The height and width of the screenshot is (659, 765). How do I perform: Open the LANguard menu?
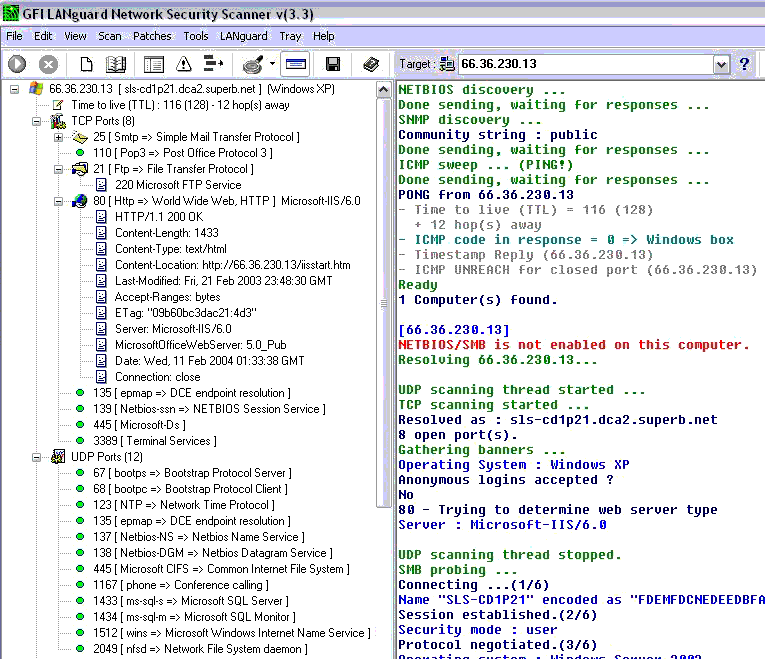[x=243, y=36]
